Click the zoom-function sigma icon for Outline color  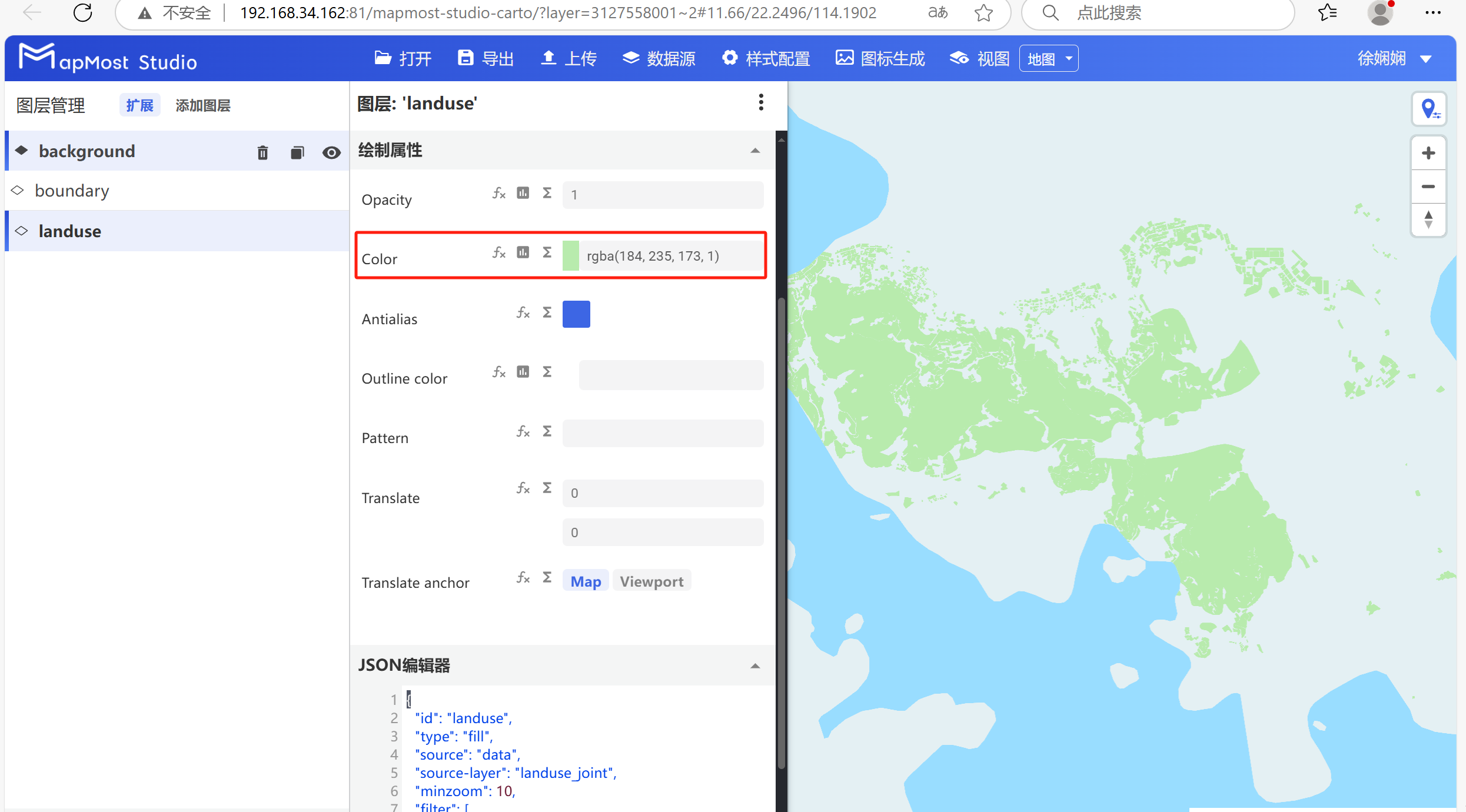pyautogui.click(x=547, y=371)
